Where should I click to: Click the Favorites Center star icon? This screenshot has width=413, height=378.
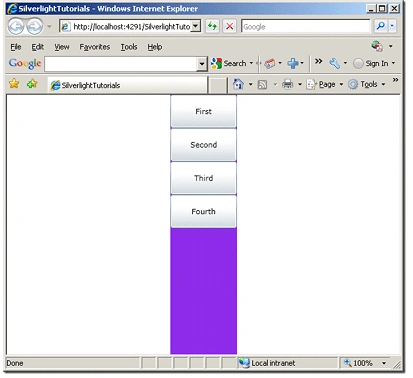click(14, 84)
